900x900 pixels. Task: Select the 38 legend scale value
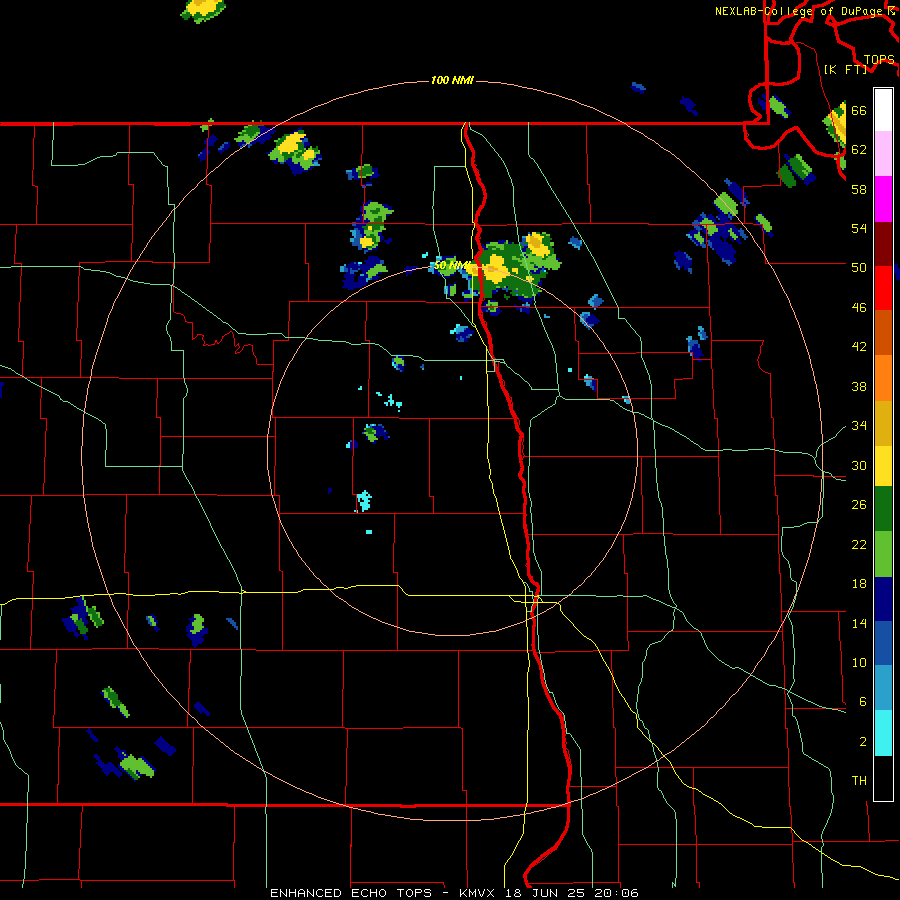[859, 386]
